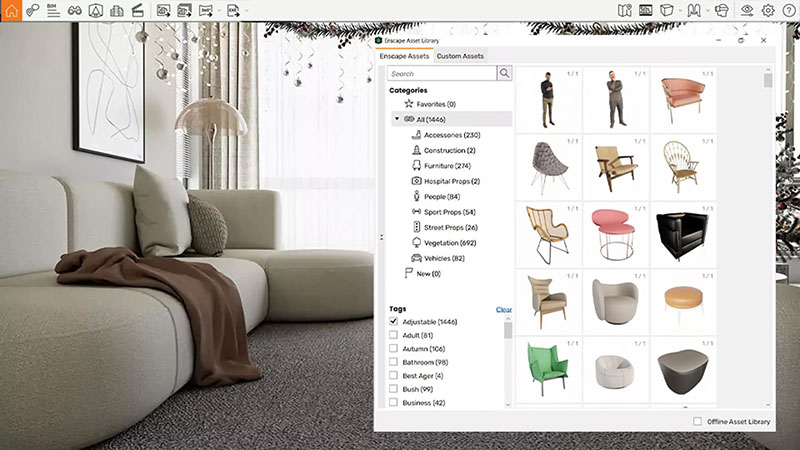Click the binoculars view icon

click(74, 10)
